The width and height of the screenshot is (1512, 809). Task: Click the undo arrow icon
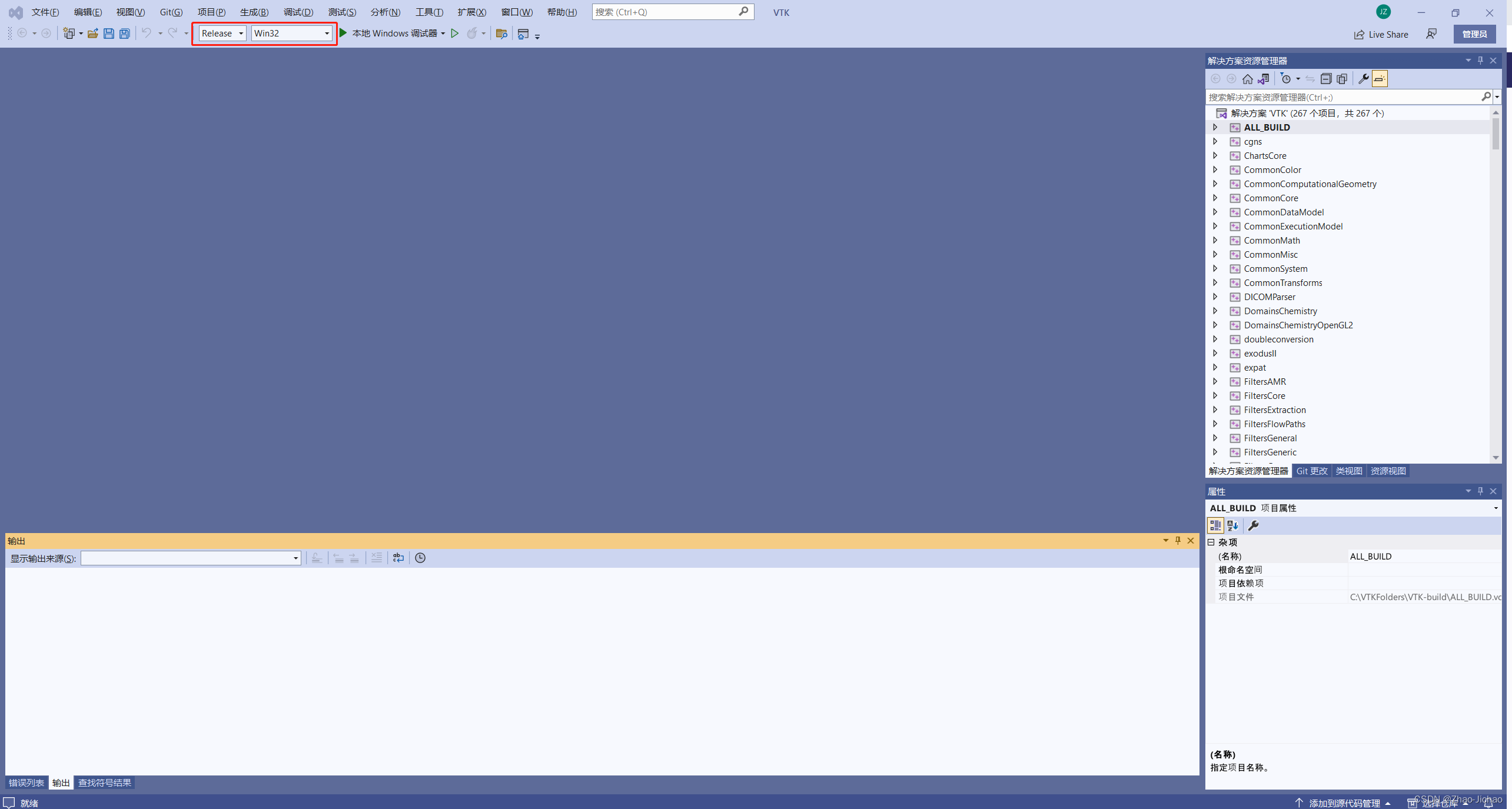(x=146, y=33)
